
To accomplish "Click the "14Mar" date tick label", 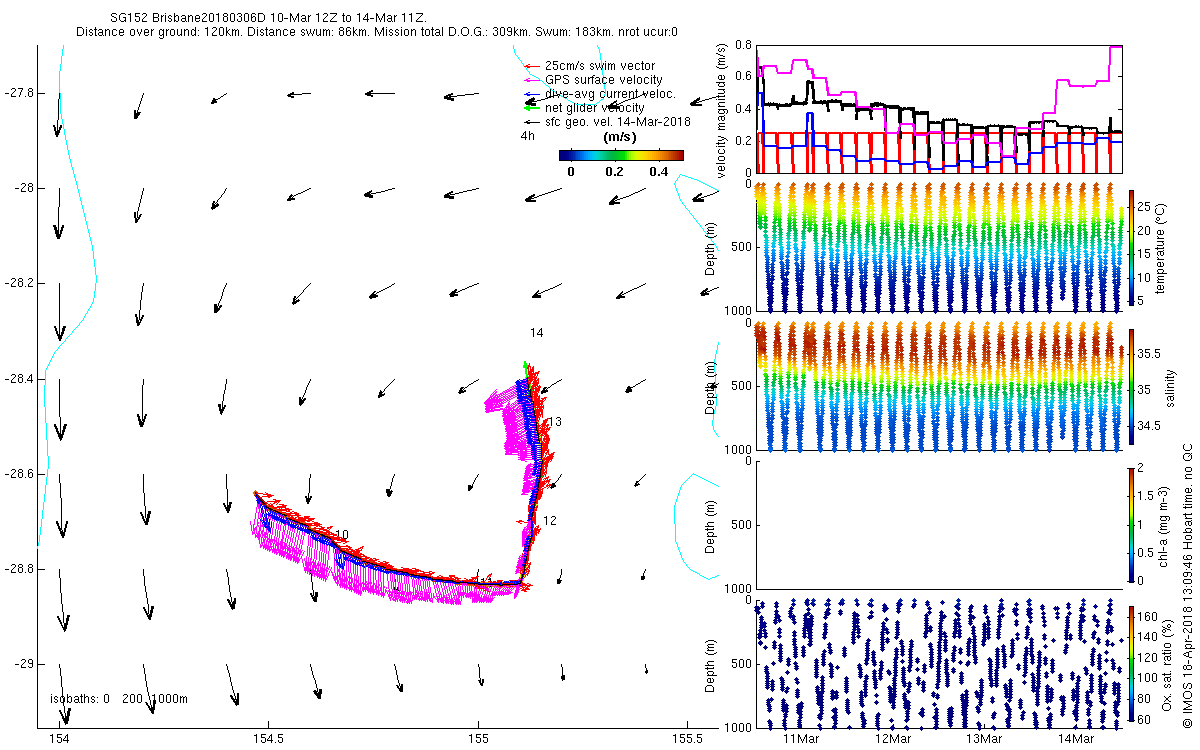I will 1077,739.
